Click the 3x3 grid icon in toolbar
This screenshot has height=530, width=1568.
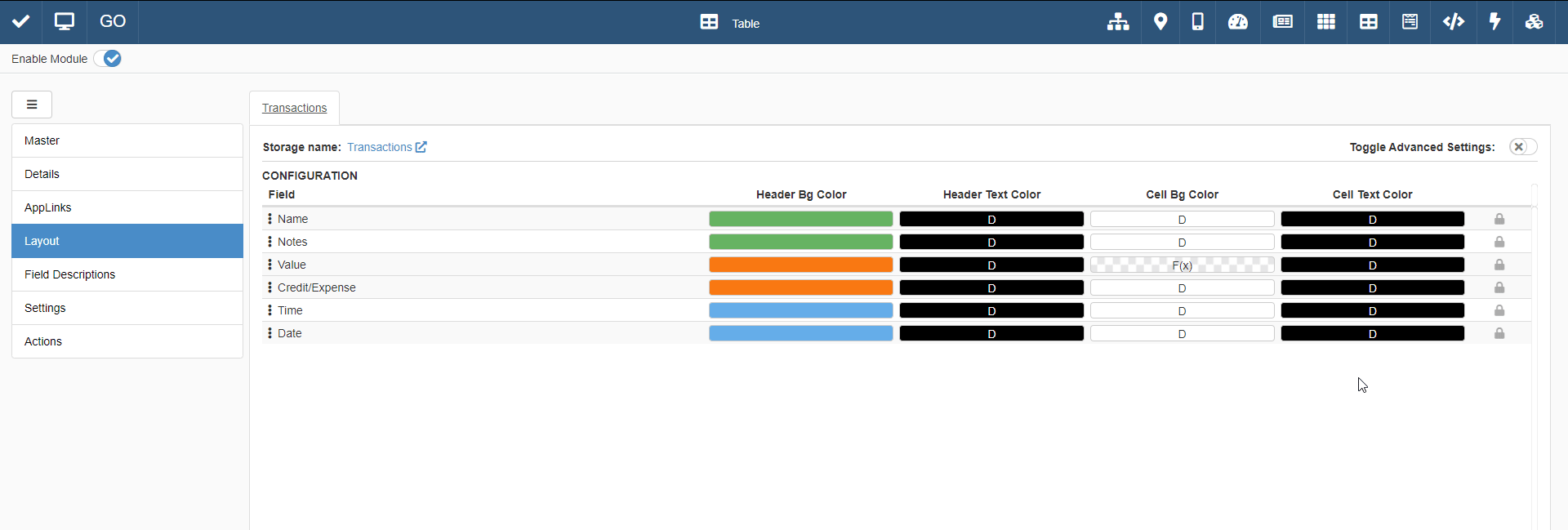(x=1325, y=22)
